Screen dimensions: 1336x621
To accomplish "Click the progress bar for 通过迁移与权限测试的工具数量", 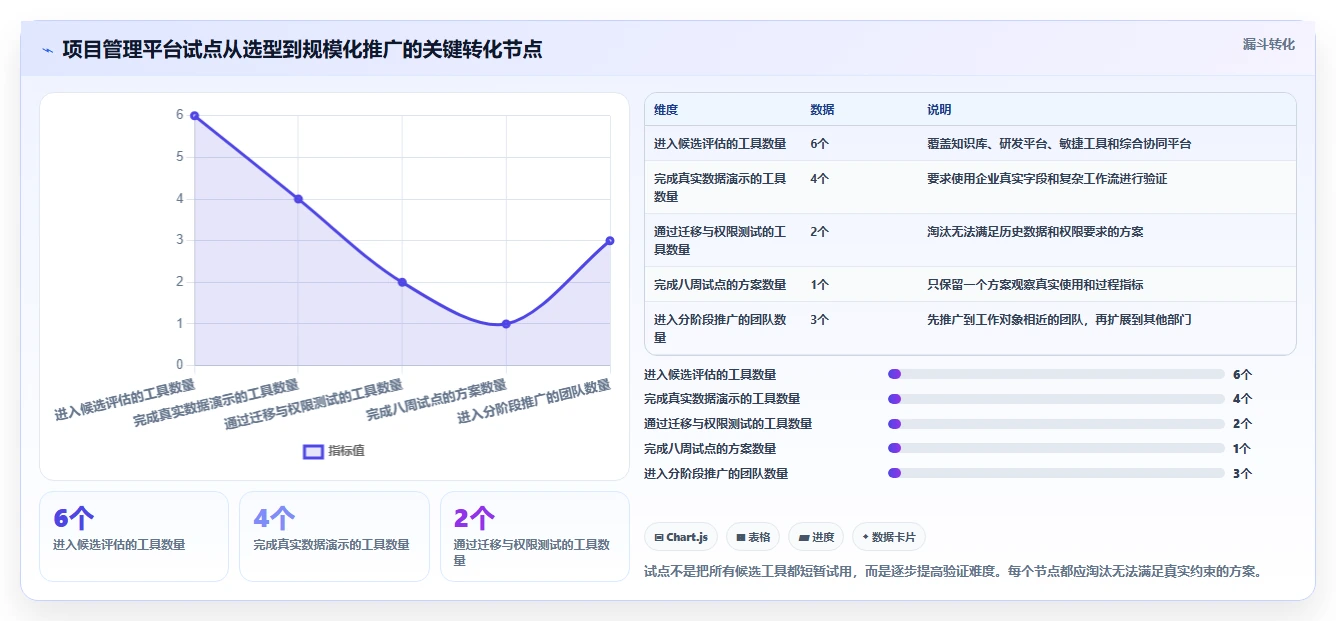I will pyautogui.click(x=1056, y=423).
